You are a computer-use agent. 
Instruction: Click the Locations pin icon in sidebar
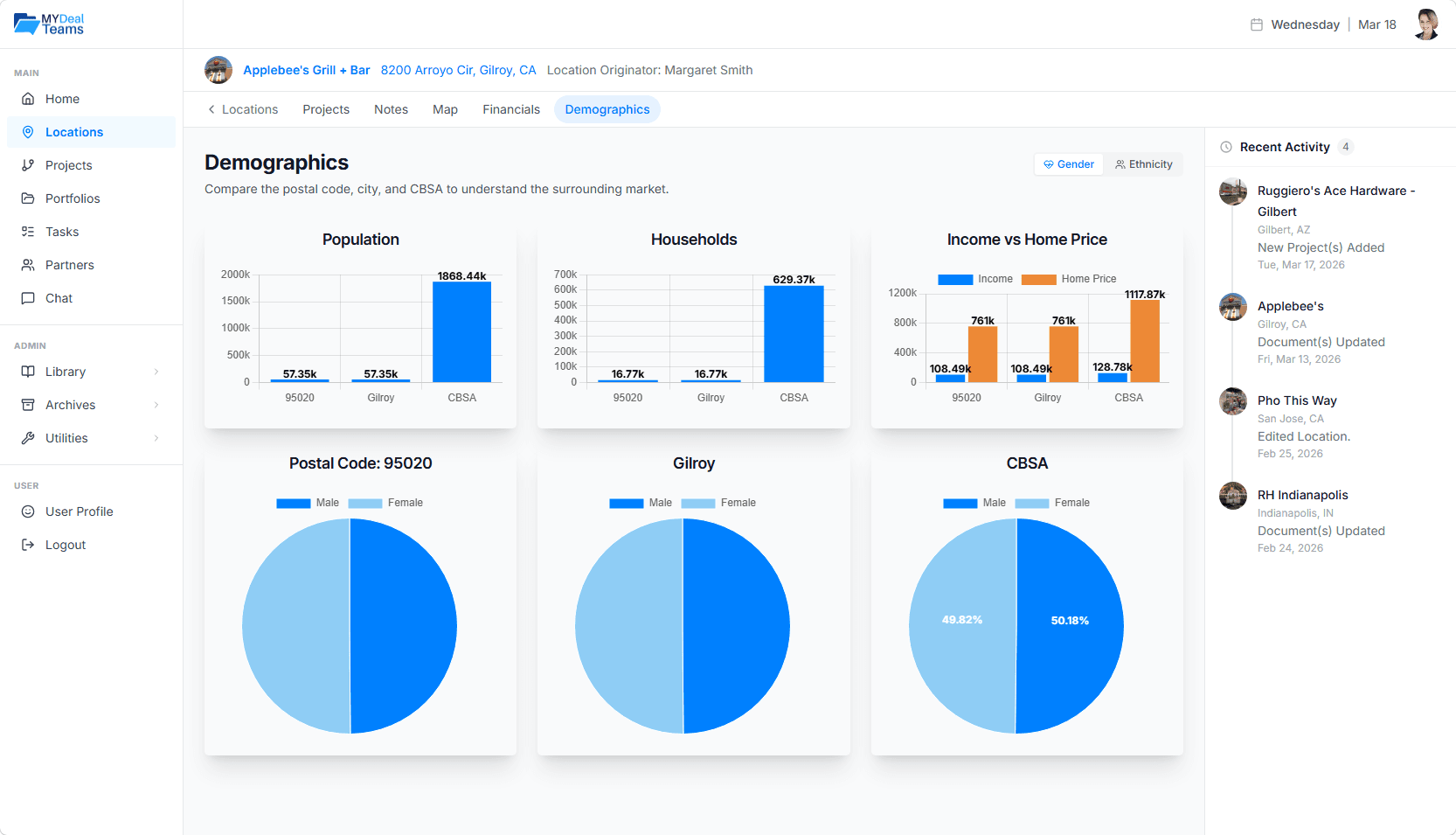coord(28,132)
